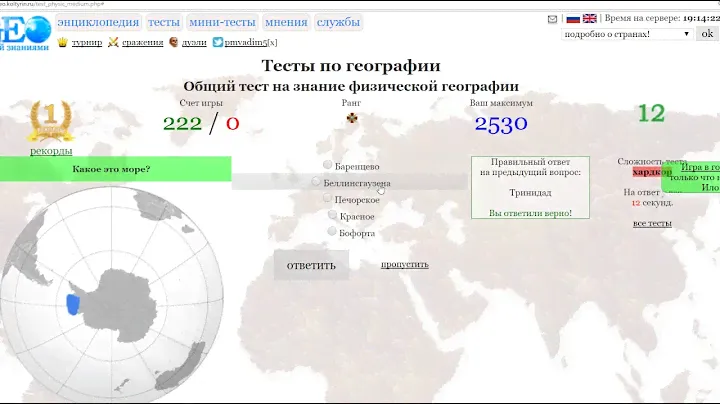Open the энциклопедия menu
This screenshot has height=404, width=720.
pos(97,22)
